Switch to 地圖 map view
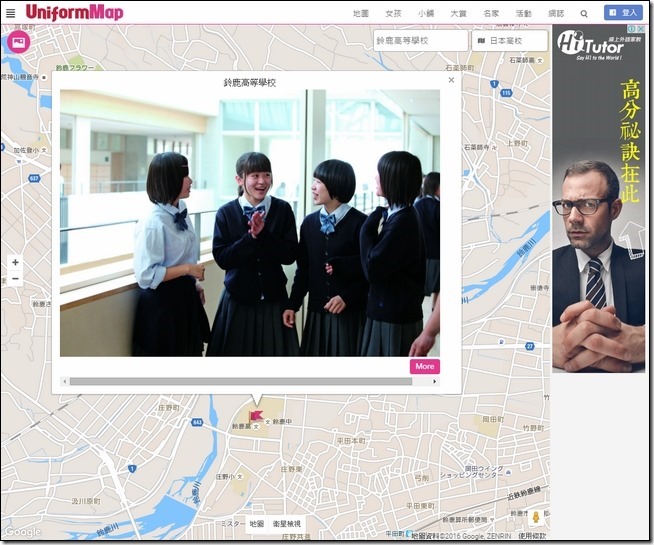Screen dimensions: 654x545 257,524
